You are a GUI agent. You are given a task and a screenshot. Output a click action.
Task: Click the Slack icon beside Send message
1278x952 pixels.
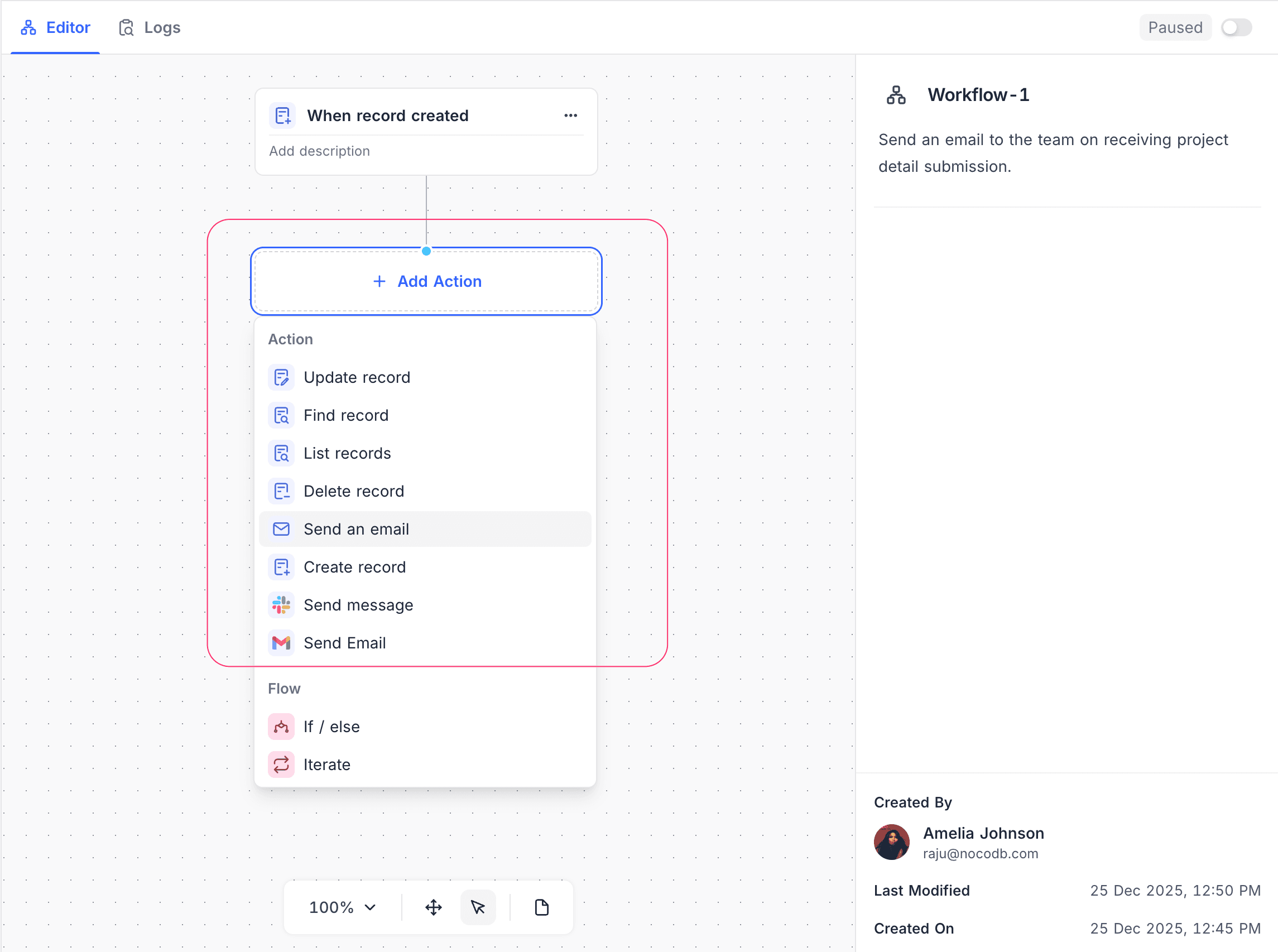tap(281, 604)
